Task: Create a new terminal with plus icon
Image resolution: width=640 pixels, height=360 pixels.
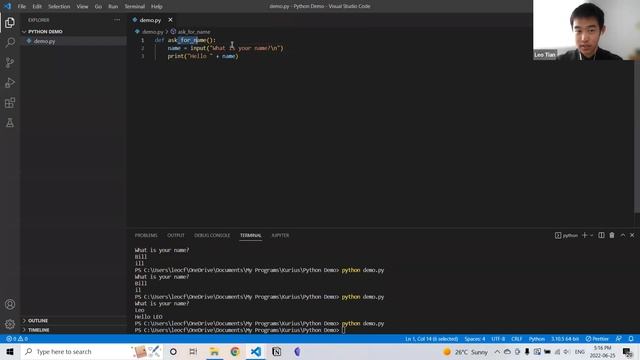Action: point(584,235)
